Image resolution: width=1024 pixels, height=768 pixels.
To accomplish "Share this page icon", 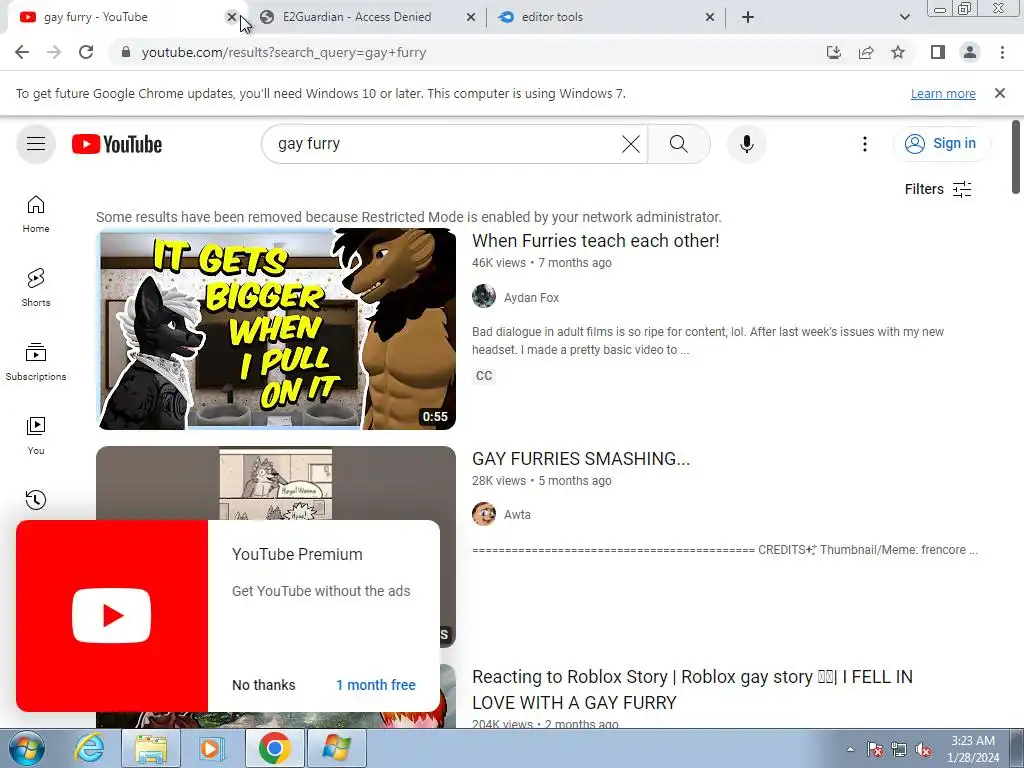I will 866,52.
